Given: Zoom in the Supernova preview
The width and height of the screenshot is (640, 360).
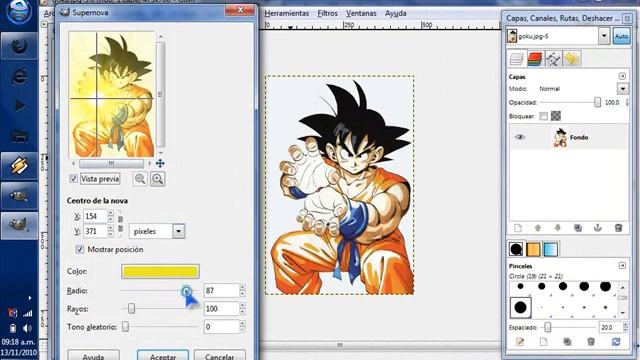Looking at the screenshot, I should coord(158,179).
